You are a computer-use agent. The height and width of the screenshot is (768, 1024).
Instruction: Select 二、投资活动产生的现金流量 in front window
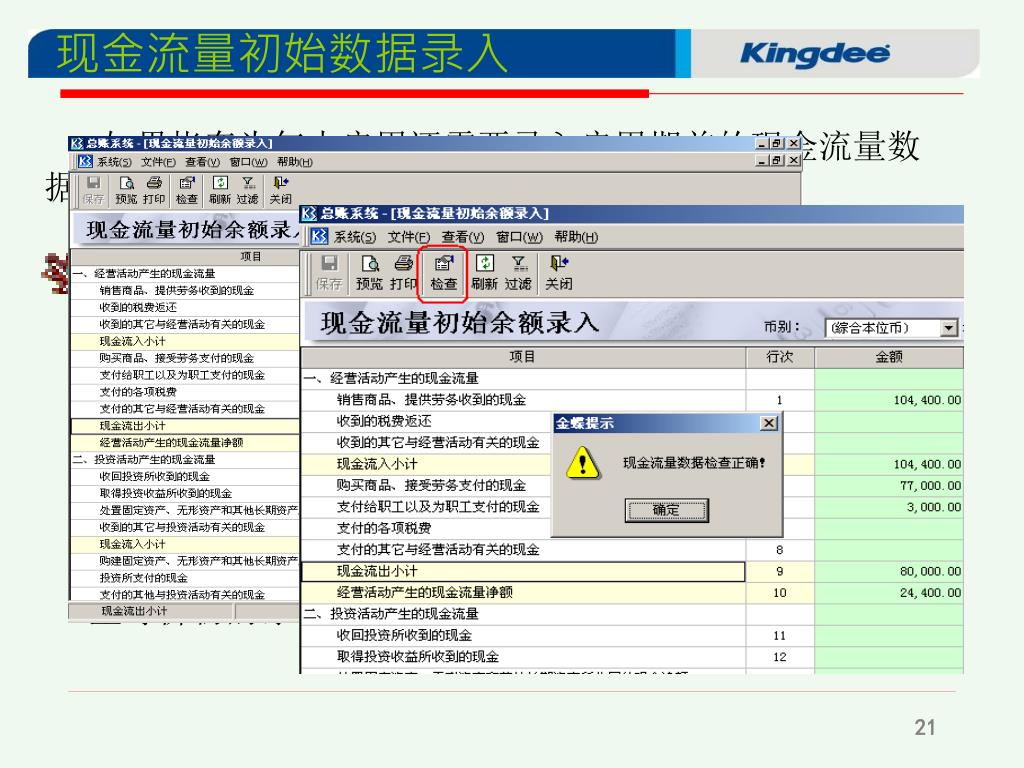pos(523,615)
